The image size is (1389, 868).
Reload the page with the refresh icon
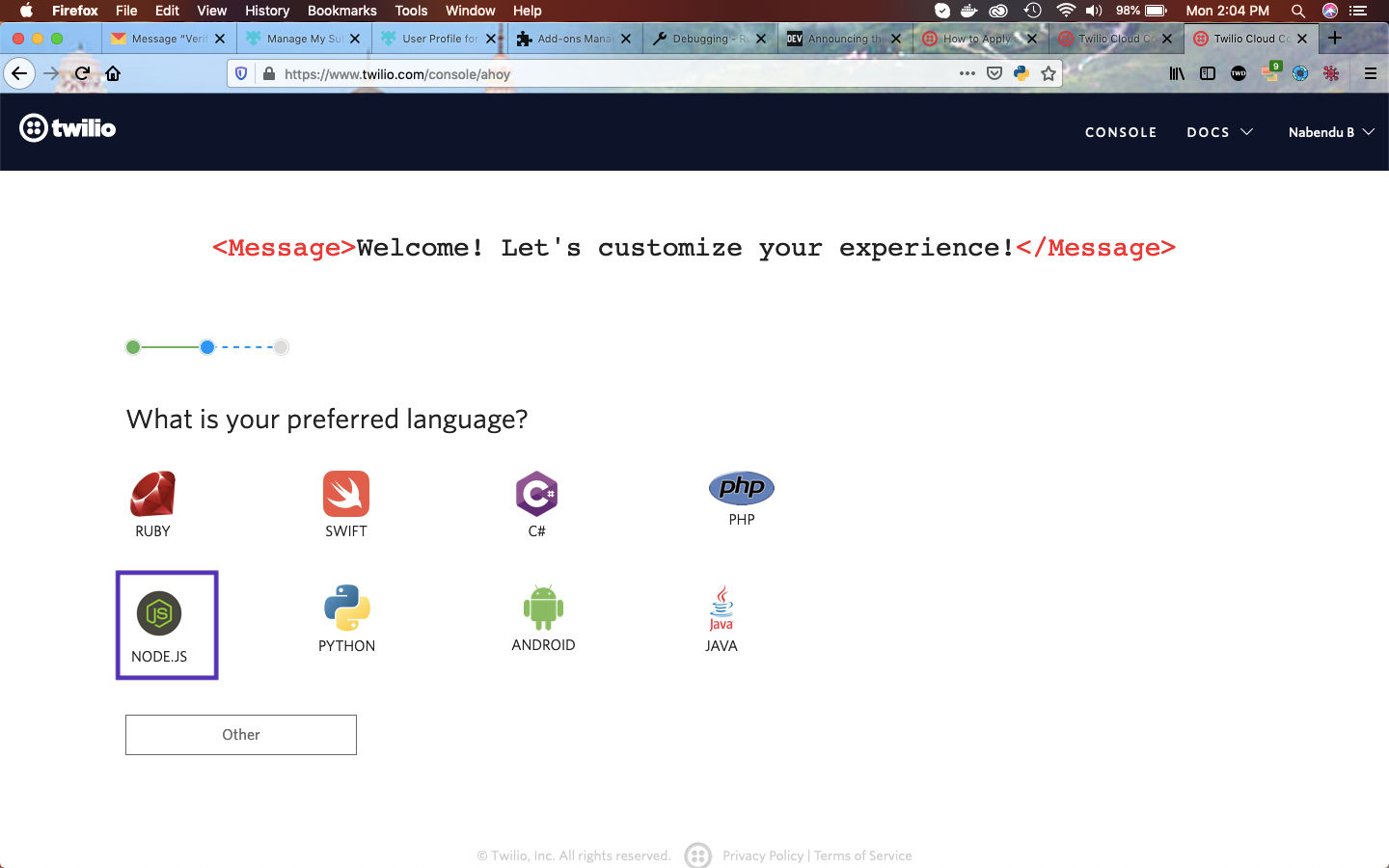pyautogui.click(x=83, y=73)
